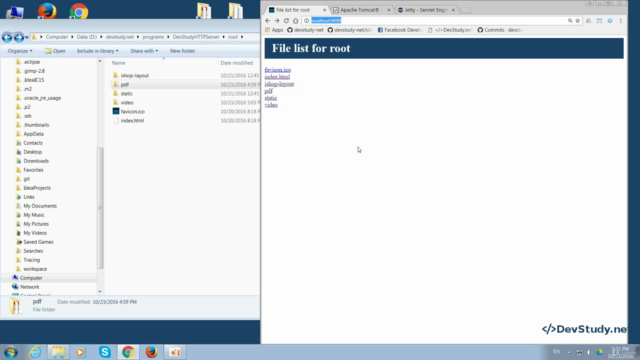Screen dimensions: 640x360
Task: Follow the static link on the page
Action: 271,98
